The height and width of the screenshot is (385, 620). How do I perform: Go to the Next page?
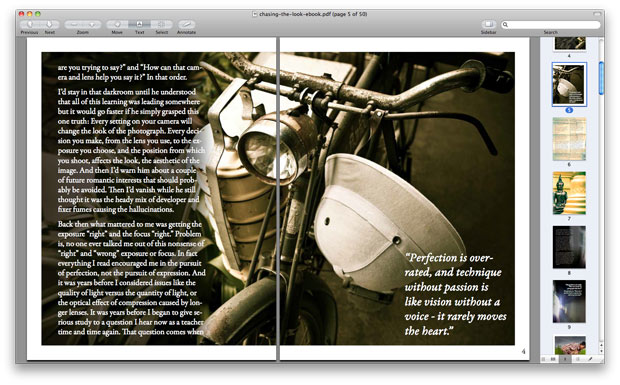pos(50,25)
